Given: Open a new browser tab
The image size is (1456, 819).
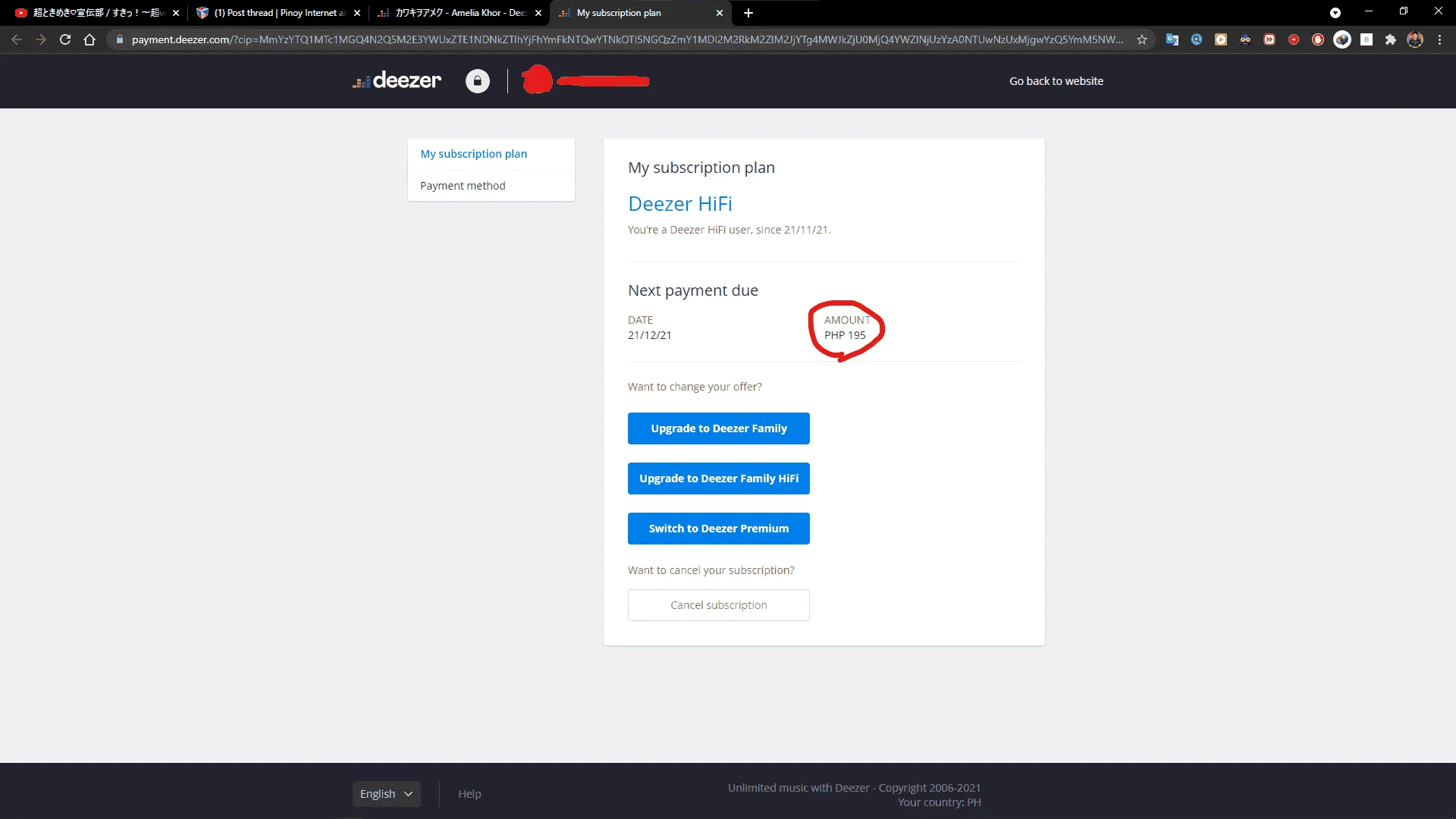Looking at the screenshot, I should [x=748, y=13].
